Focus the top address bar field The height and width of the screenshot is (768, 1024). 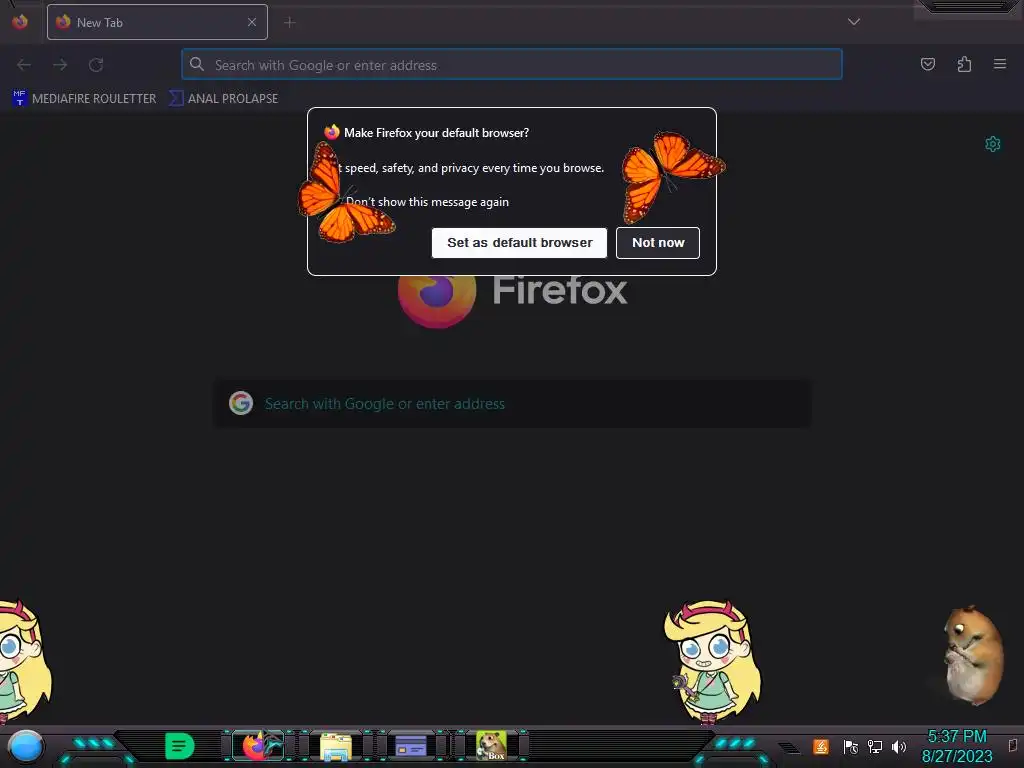511,65
